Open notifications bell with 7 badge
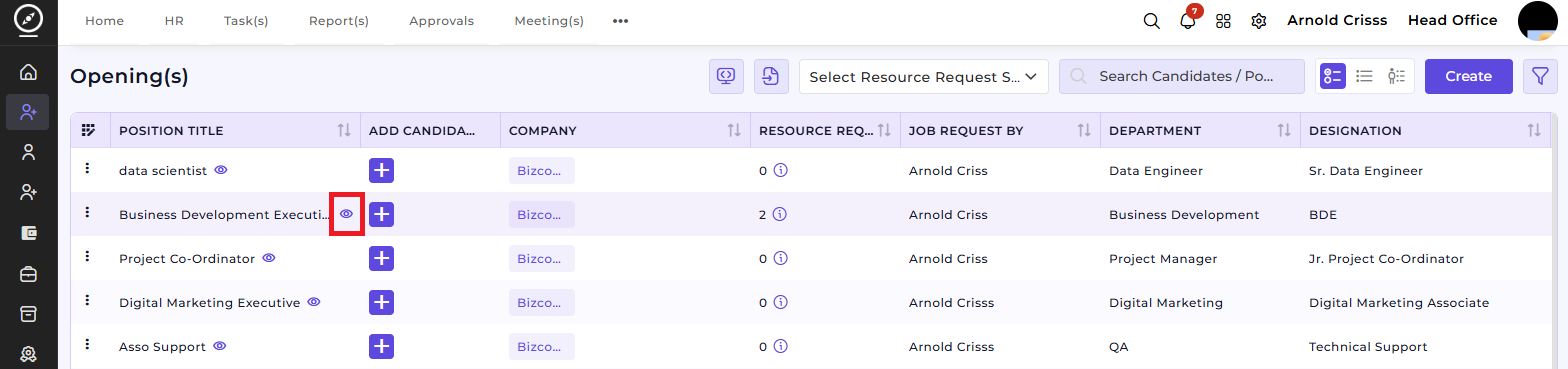1568x369 pixels. 1188,20
